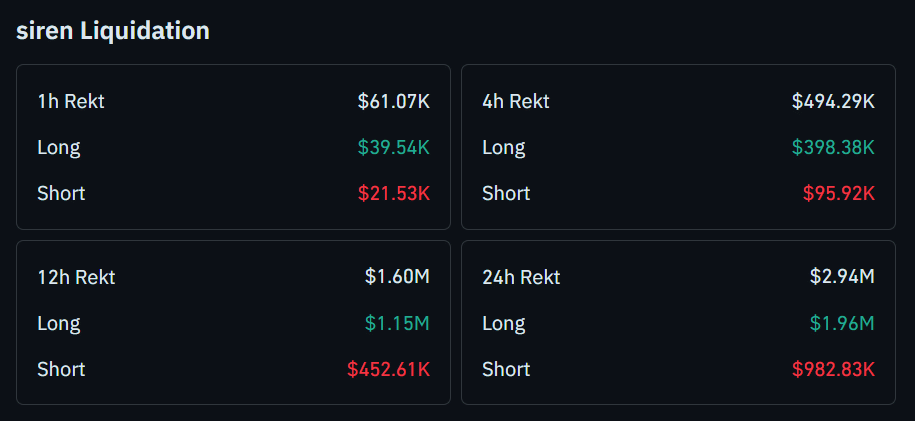Click the 4h Short value $95.92K
The image size is (915, 421).
(x=838, y=193)
